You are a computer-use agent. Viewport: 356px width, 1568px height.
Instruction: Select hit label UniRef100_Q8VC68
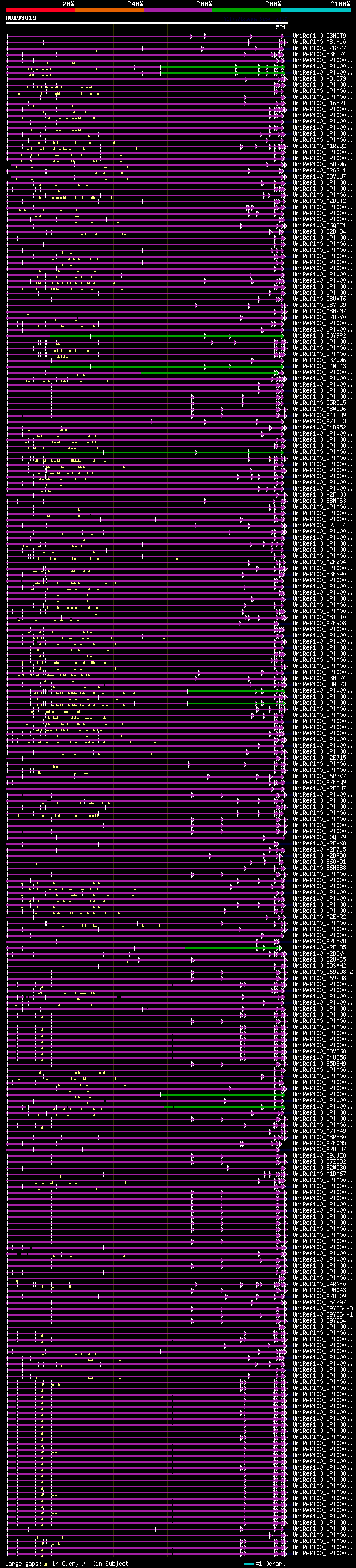[x=319, y=1052]
